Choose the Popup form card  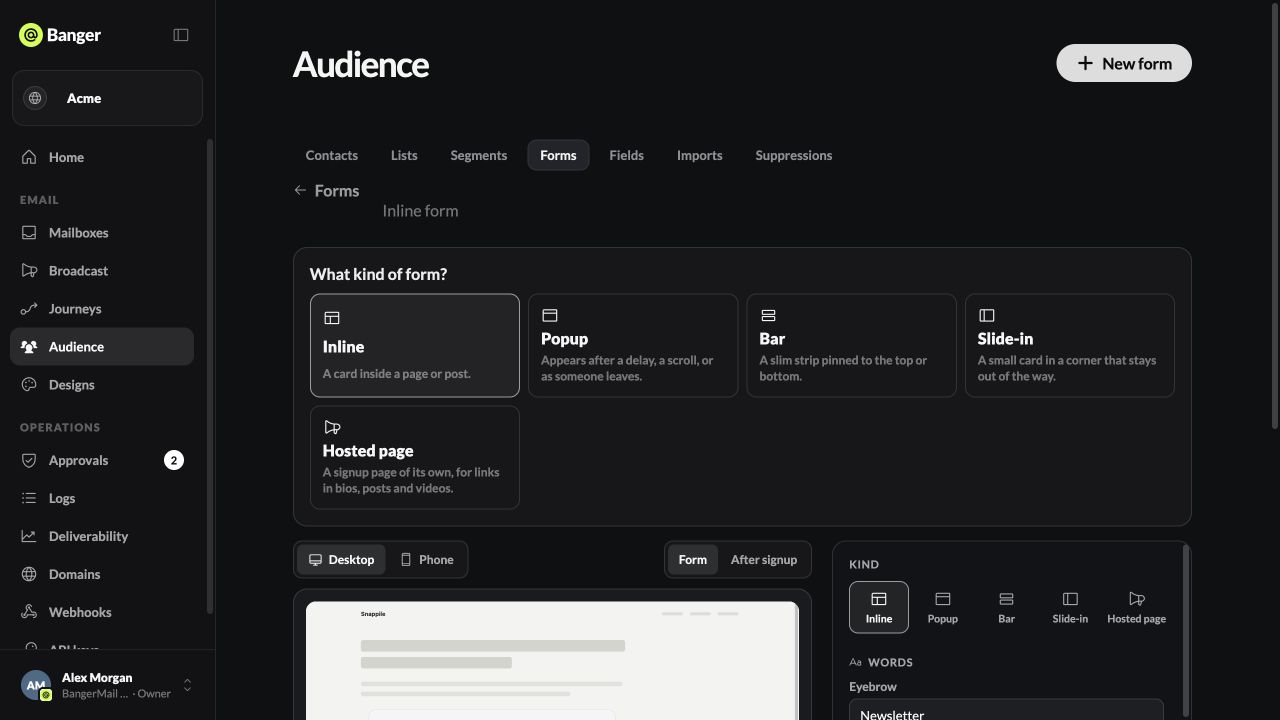coord(633,345)
